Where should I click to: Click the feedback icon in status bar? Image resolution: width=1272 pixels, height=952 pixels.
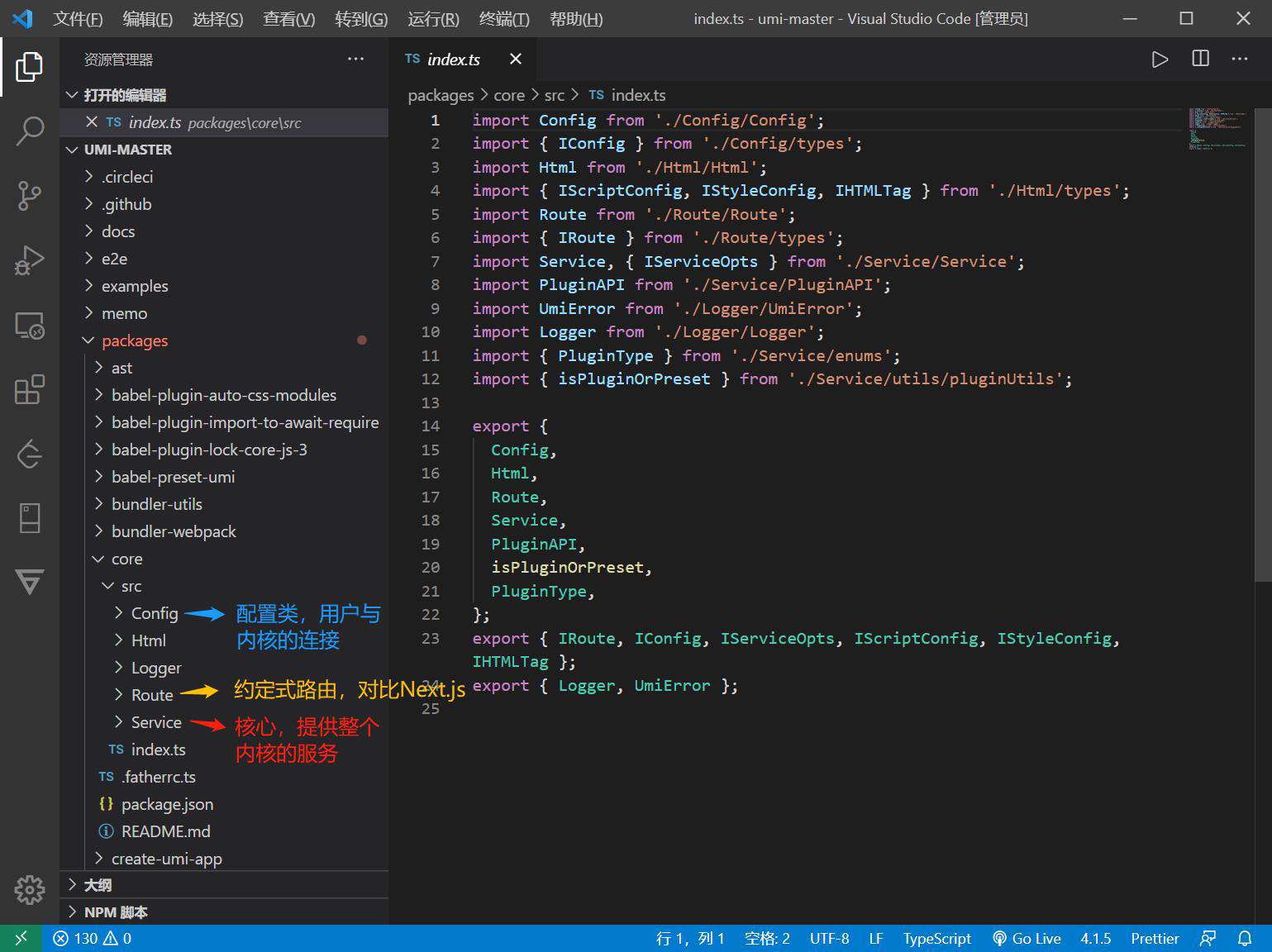tap(1208, 938)
